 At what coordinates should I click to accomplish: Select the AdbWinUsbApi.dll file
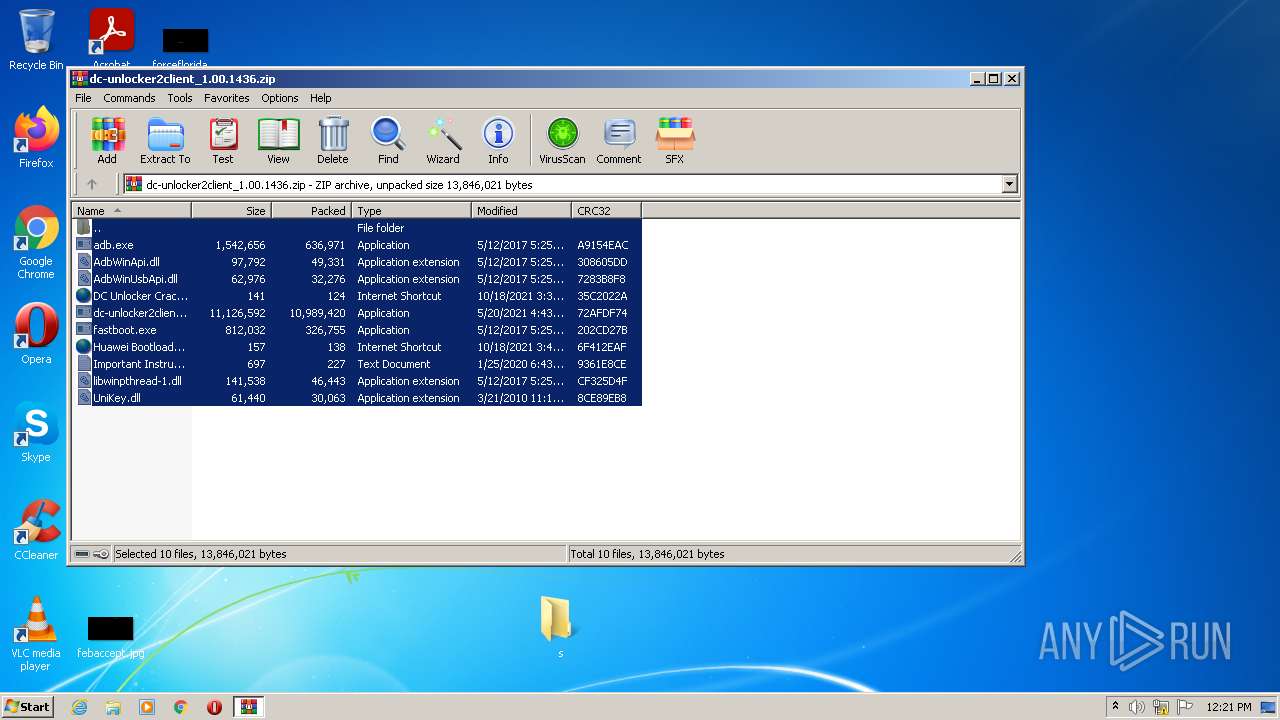pyautogui.click(x=357, y=279)
